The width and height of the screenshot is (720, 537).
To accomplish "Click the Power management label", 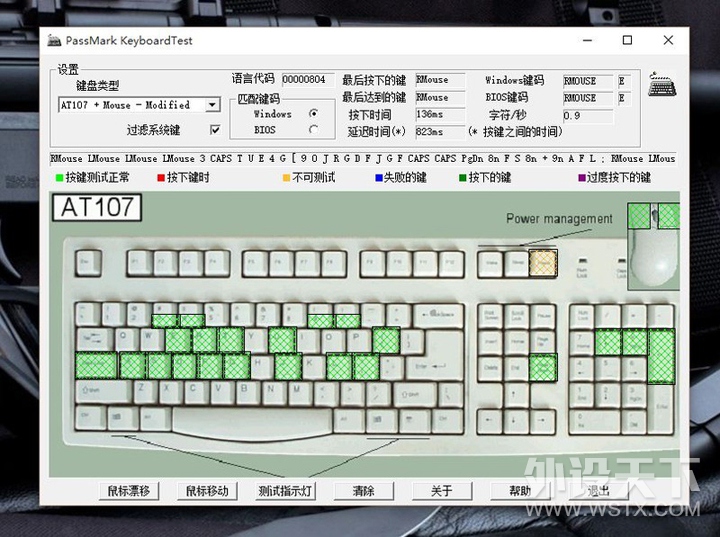I will pos(559,219).
